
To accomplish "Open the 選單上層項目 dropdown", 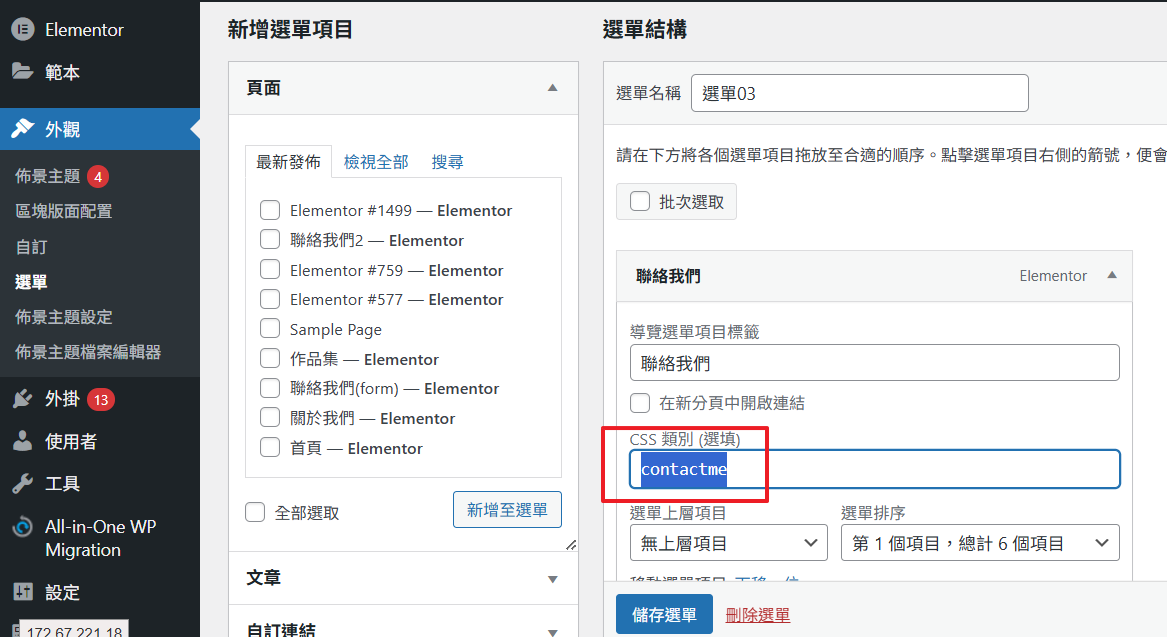I will click(x=728, y=544).
